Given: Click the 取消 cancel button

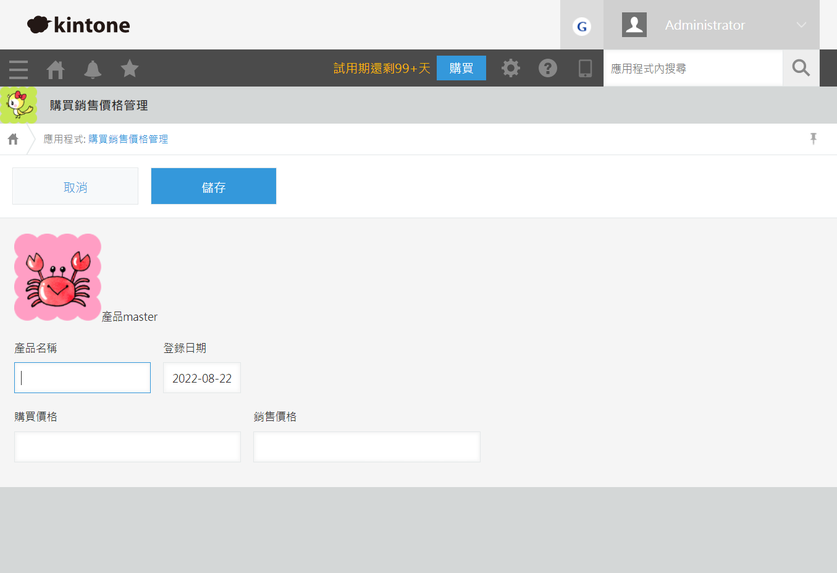Looking at the screenshot, I should [75, 187].
